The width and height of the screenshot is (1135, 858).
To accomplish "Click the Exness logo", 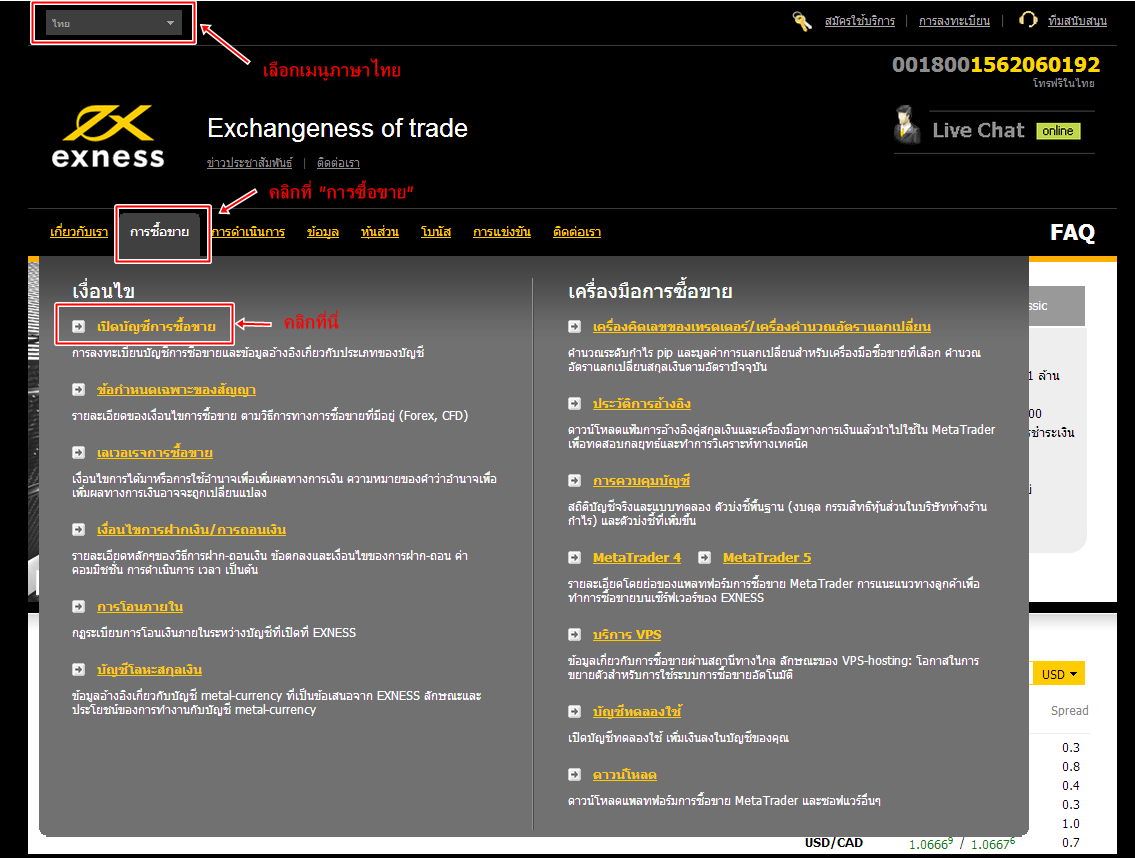I will pos(108,137).
